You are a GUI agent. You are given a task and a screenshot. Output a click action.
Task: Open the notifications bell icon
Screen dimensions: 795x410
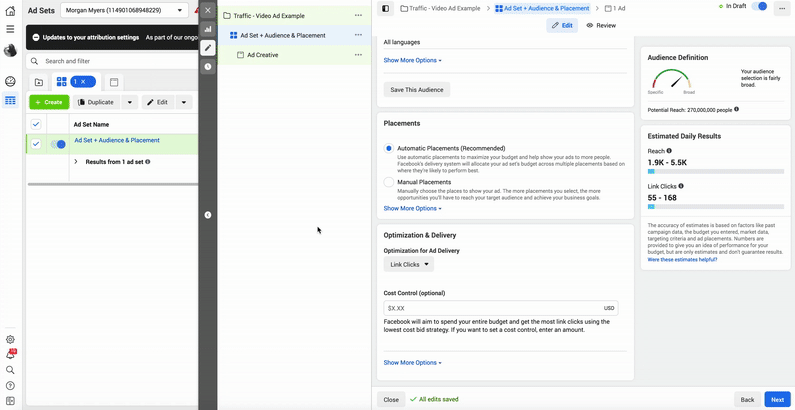click(10, 354)
